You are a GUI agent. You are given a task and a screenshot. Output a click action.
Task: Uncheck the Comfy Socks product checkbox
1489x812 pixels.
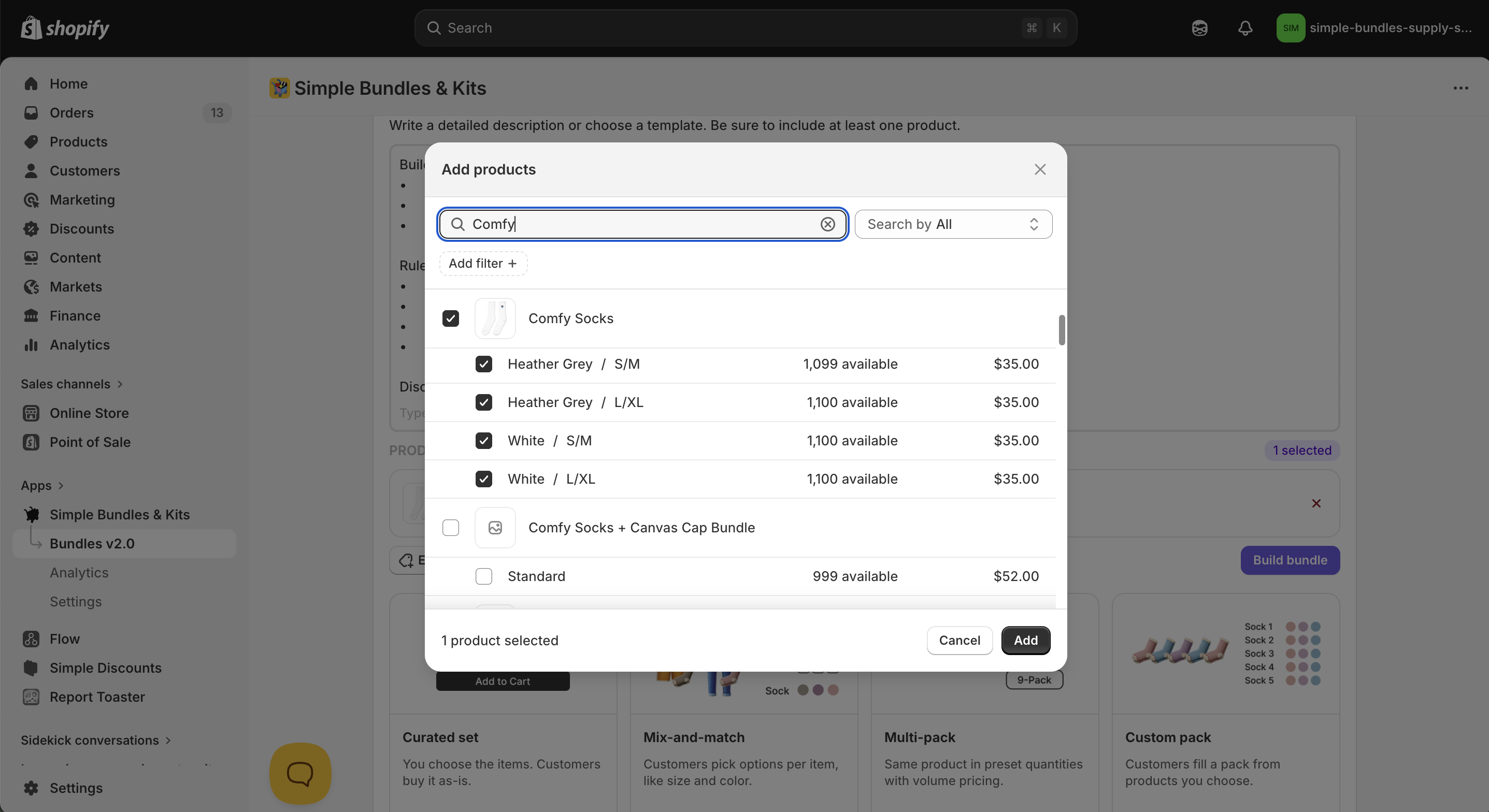[450, 318]
